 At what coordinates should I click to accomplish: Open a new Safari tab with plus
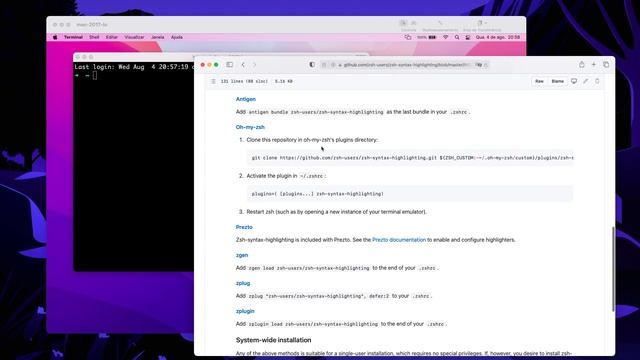[594, 64]
